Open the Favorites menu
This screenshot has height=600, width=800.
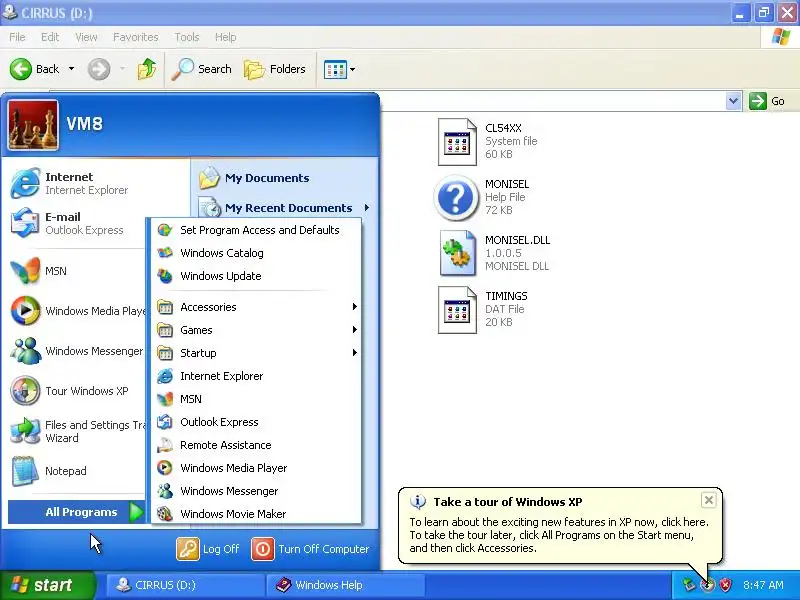point(135,37)
